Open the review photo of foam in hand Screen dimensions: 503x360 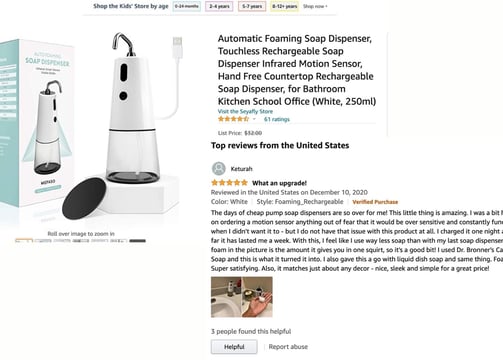[x=257, y=297]
